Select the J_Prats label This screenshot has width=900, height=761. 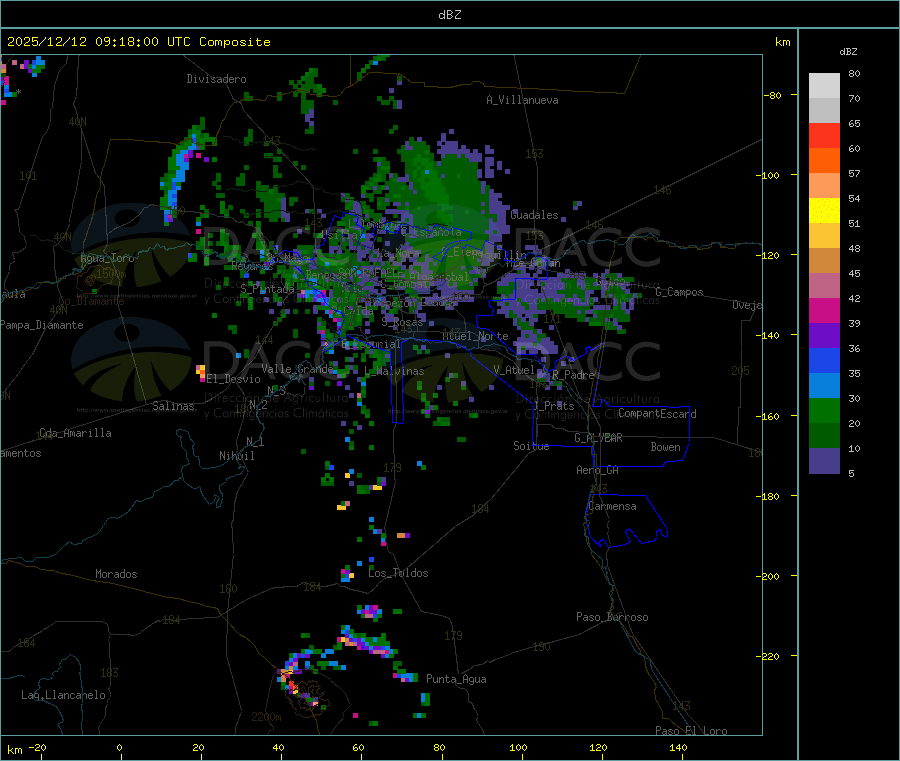point(554,406)
